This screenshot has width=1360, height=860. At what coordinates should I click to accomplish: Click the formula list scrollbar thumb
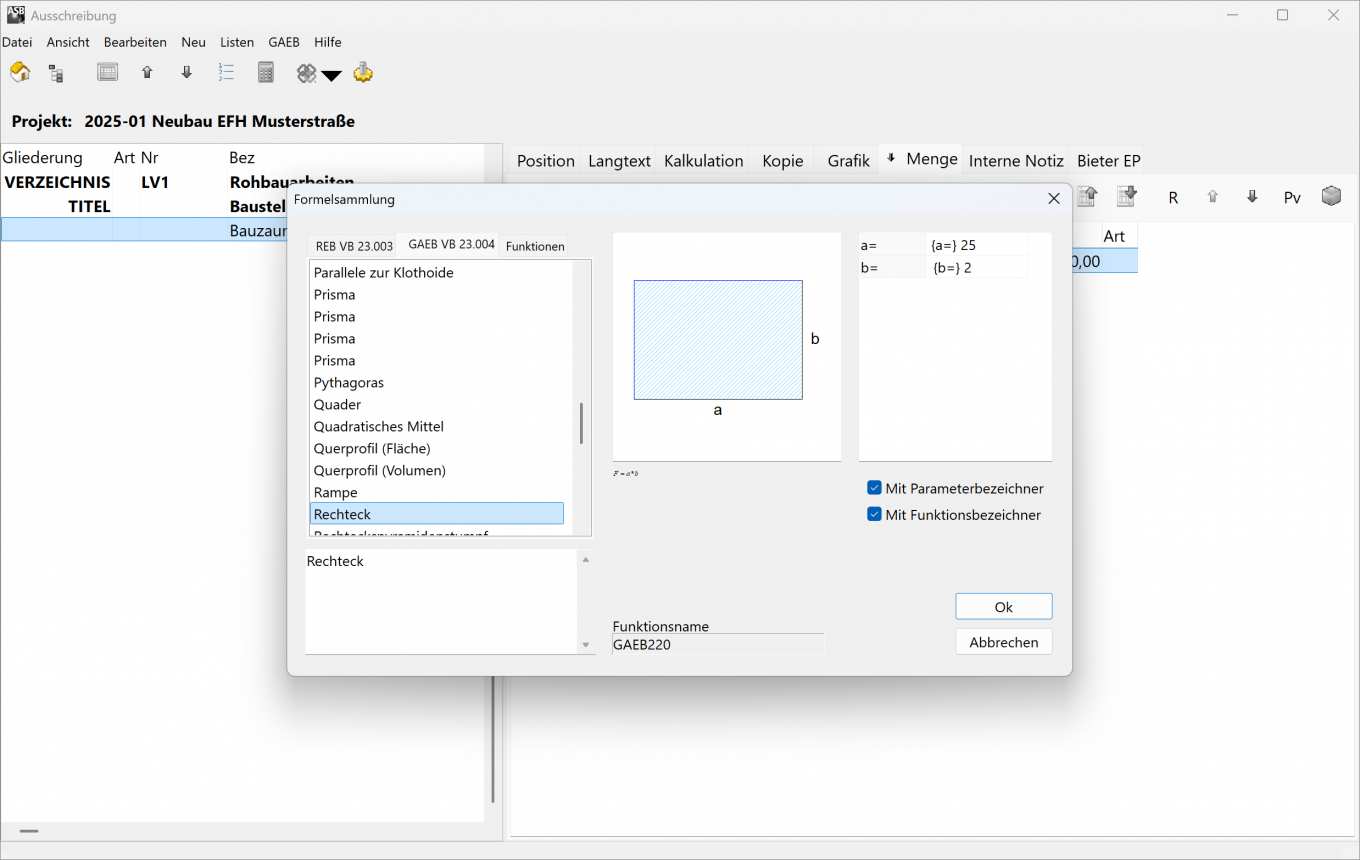coord(581,423)
